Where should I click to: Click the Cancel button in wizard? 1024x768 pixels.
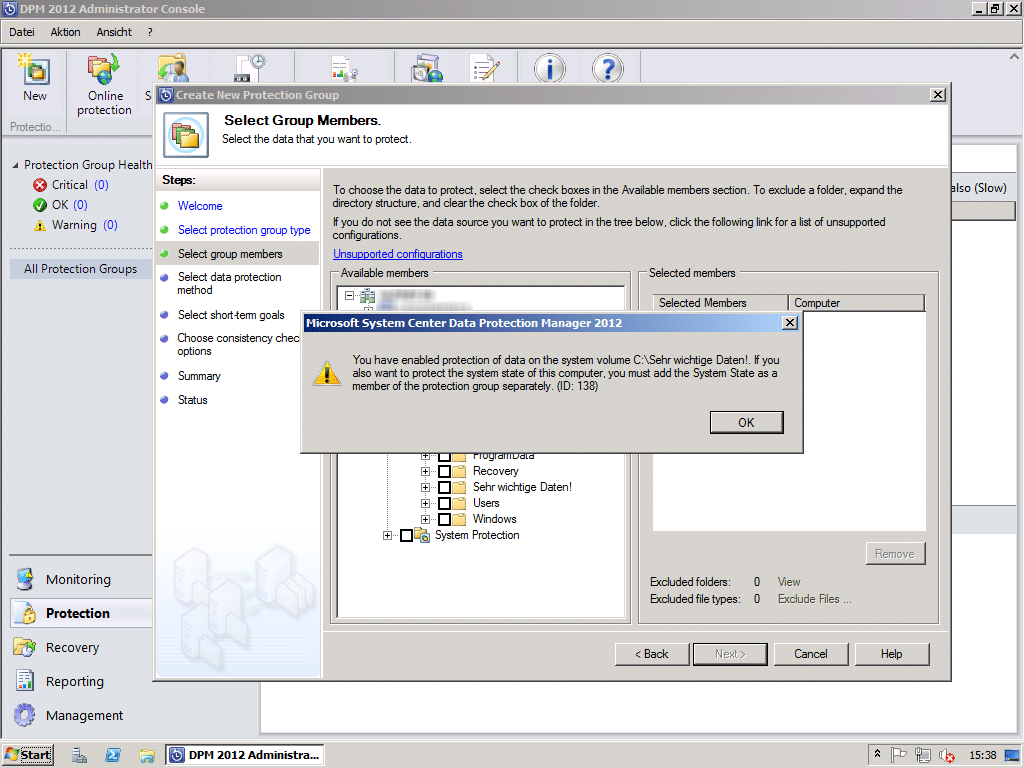[810, 654]
